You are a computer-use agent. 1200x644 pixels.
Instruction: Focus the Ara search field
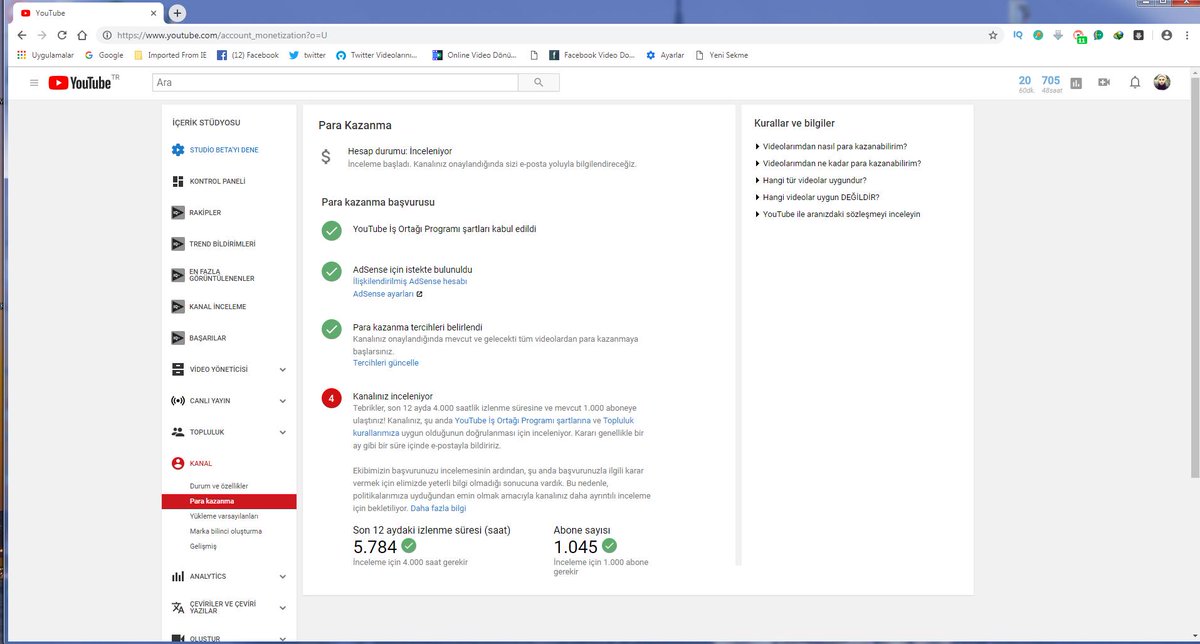tap(335, 83)
